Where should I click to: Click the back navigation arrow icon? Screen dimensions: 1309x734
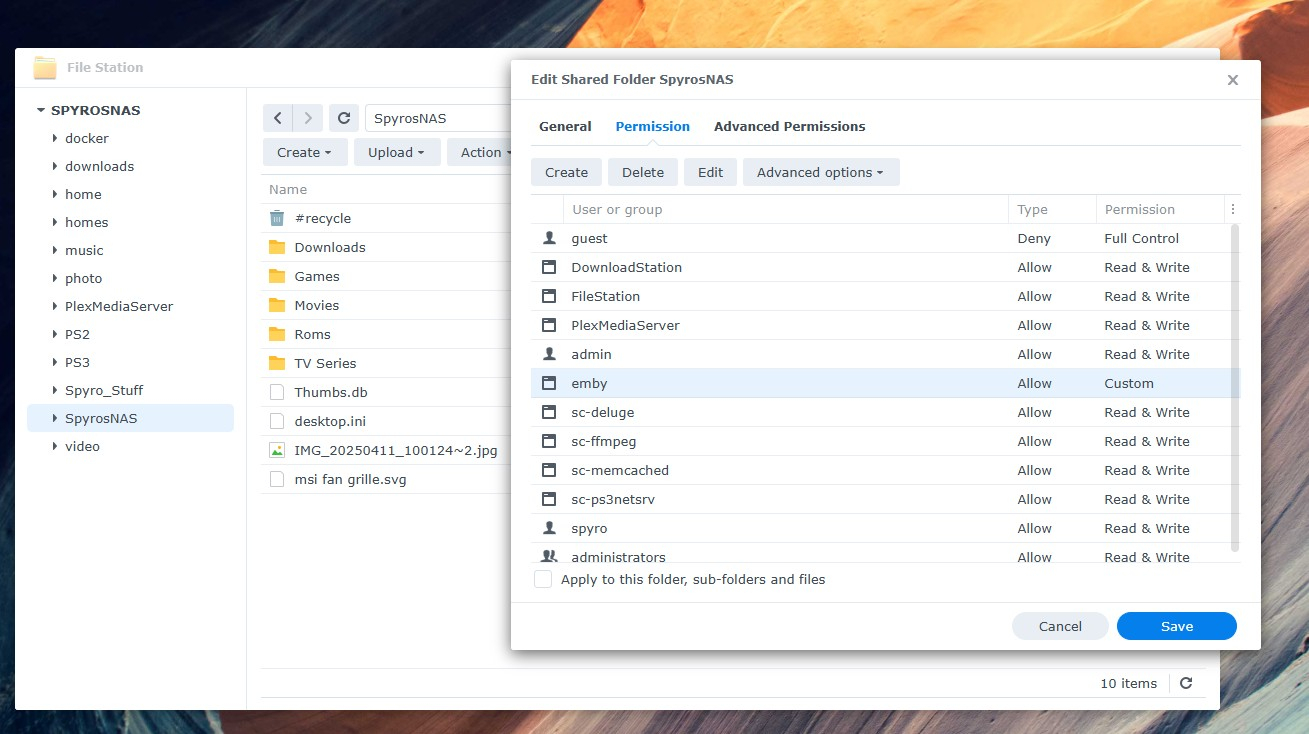[278, 118]
